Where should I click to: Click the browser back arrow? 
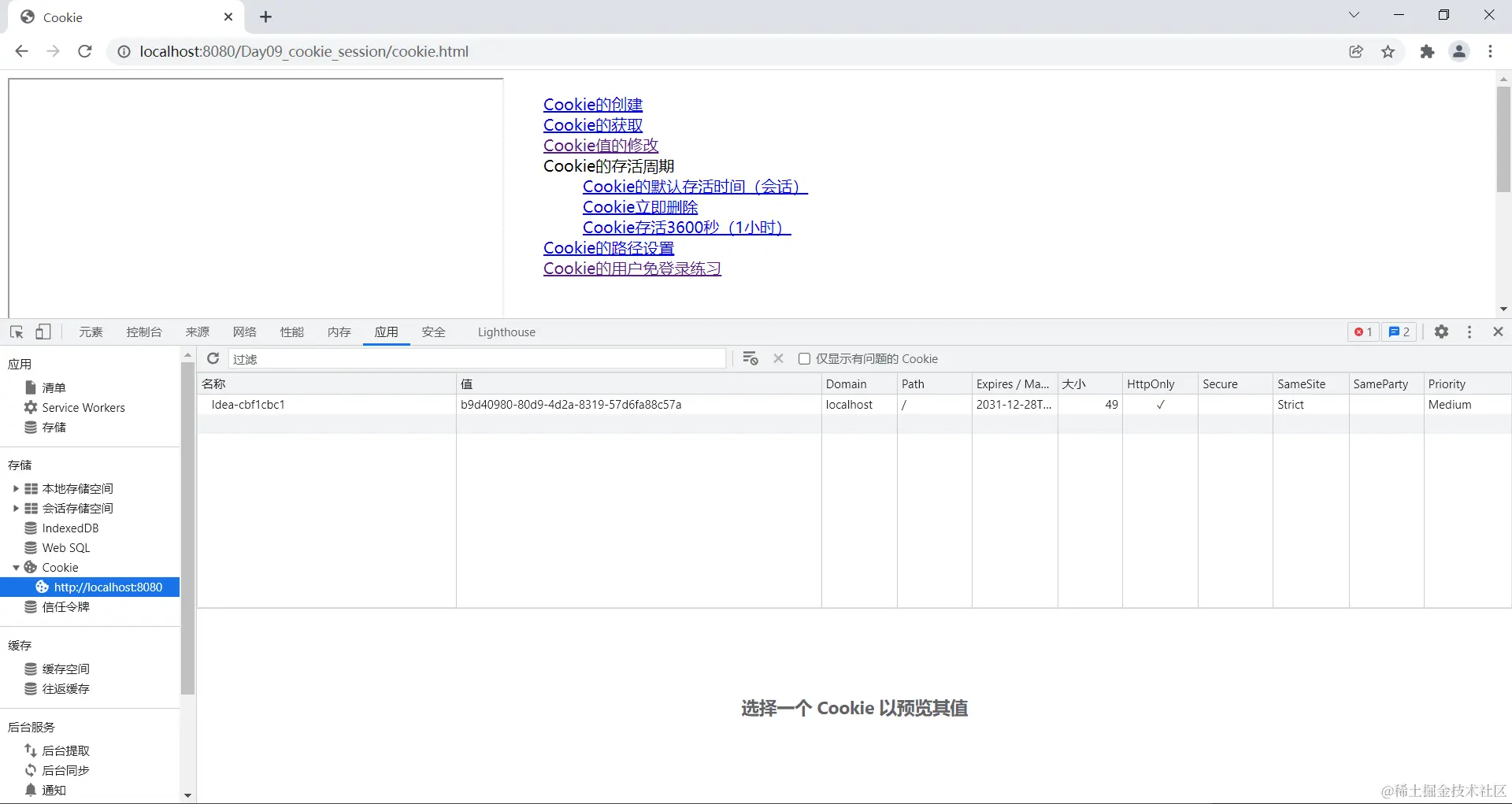pos(21,51)
